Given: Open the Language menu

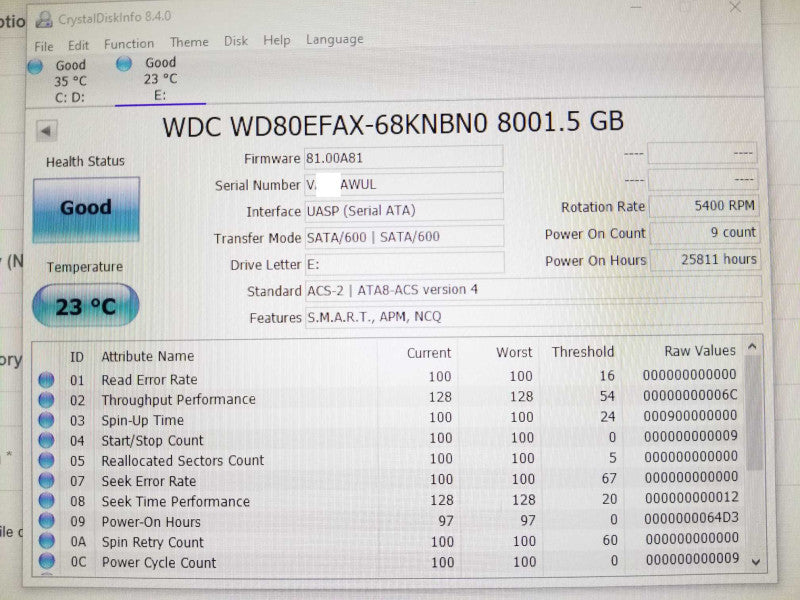Looking at the screenshot, I should click(x=335, y=39).
